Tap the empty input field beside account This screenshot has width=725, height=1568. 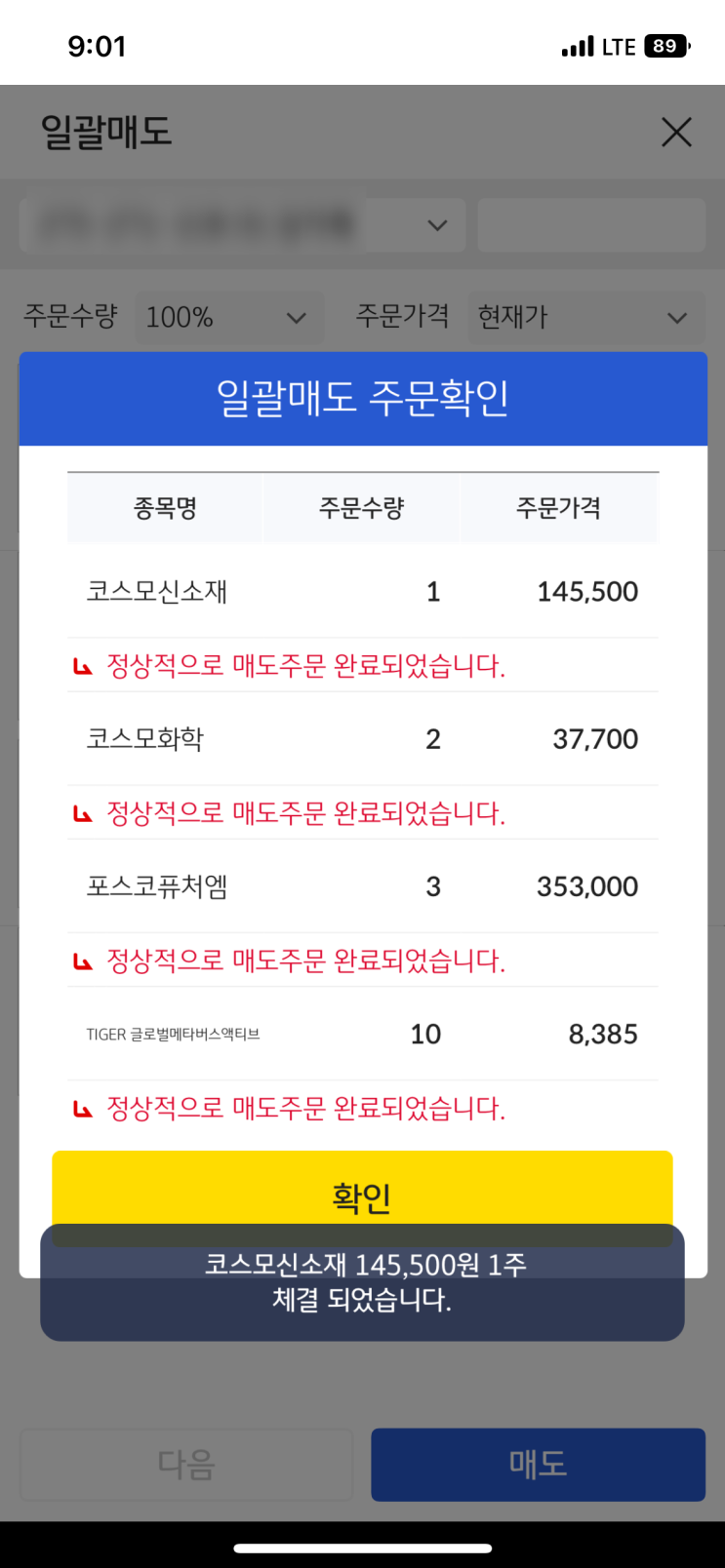click(x=591, y=225)
